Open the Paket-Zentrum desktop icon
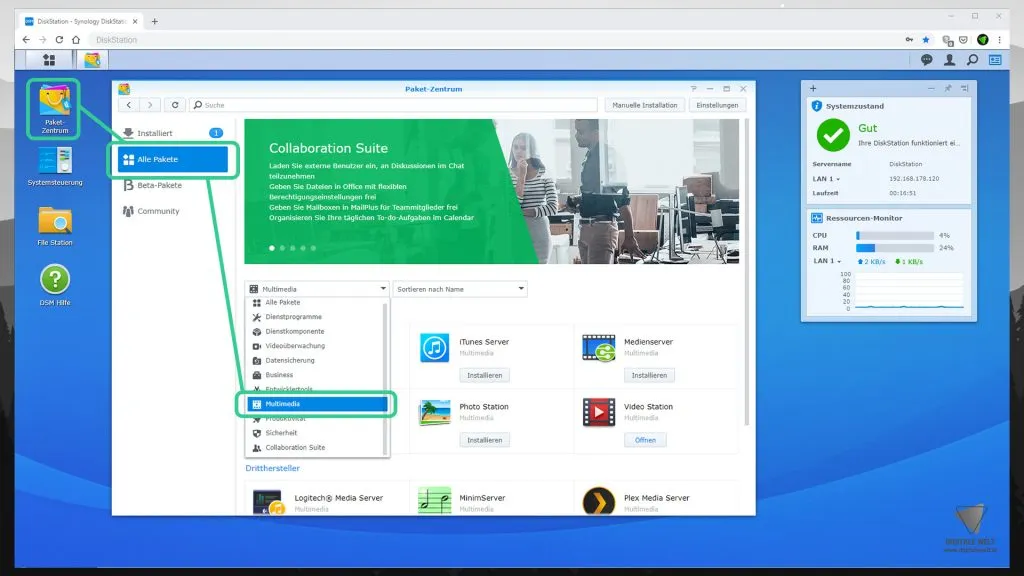This screenshot has width=1024, height=576. [x=54, y=108]
